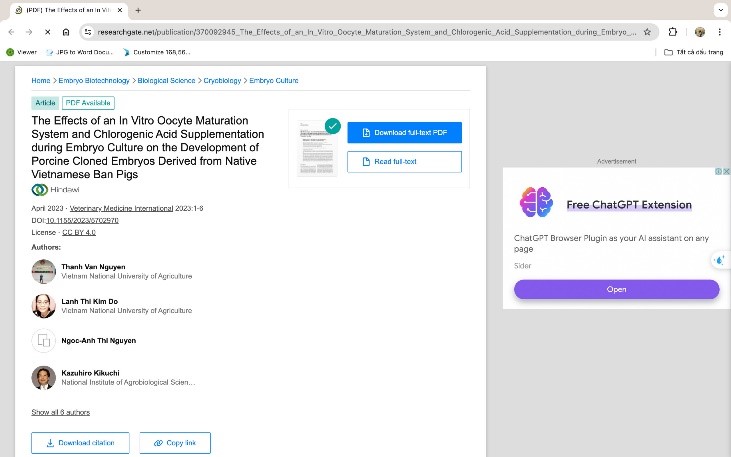Click the browser home icon
The width and height of the screenshot is (731, 457).
(x=66, y=32)
